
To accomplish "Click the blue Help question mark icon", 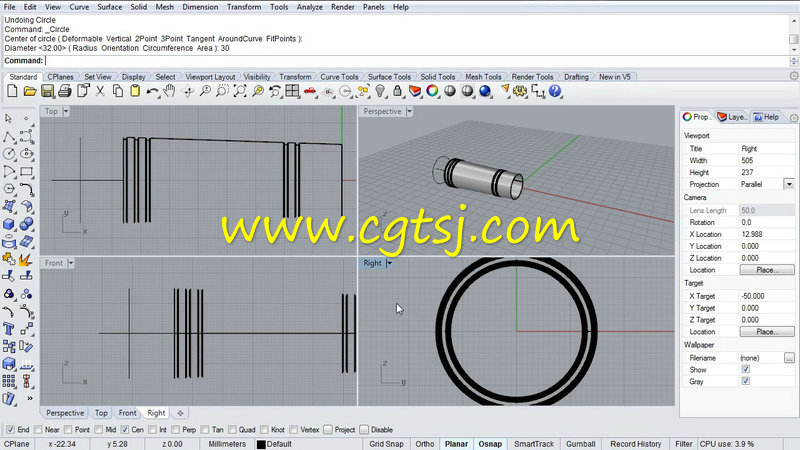I will 555,91.
